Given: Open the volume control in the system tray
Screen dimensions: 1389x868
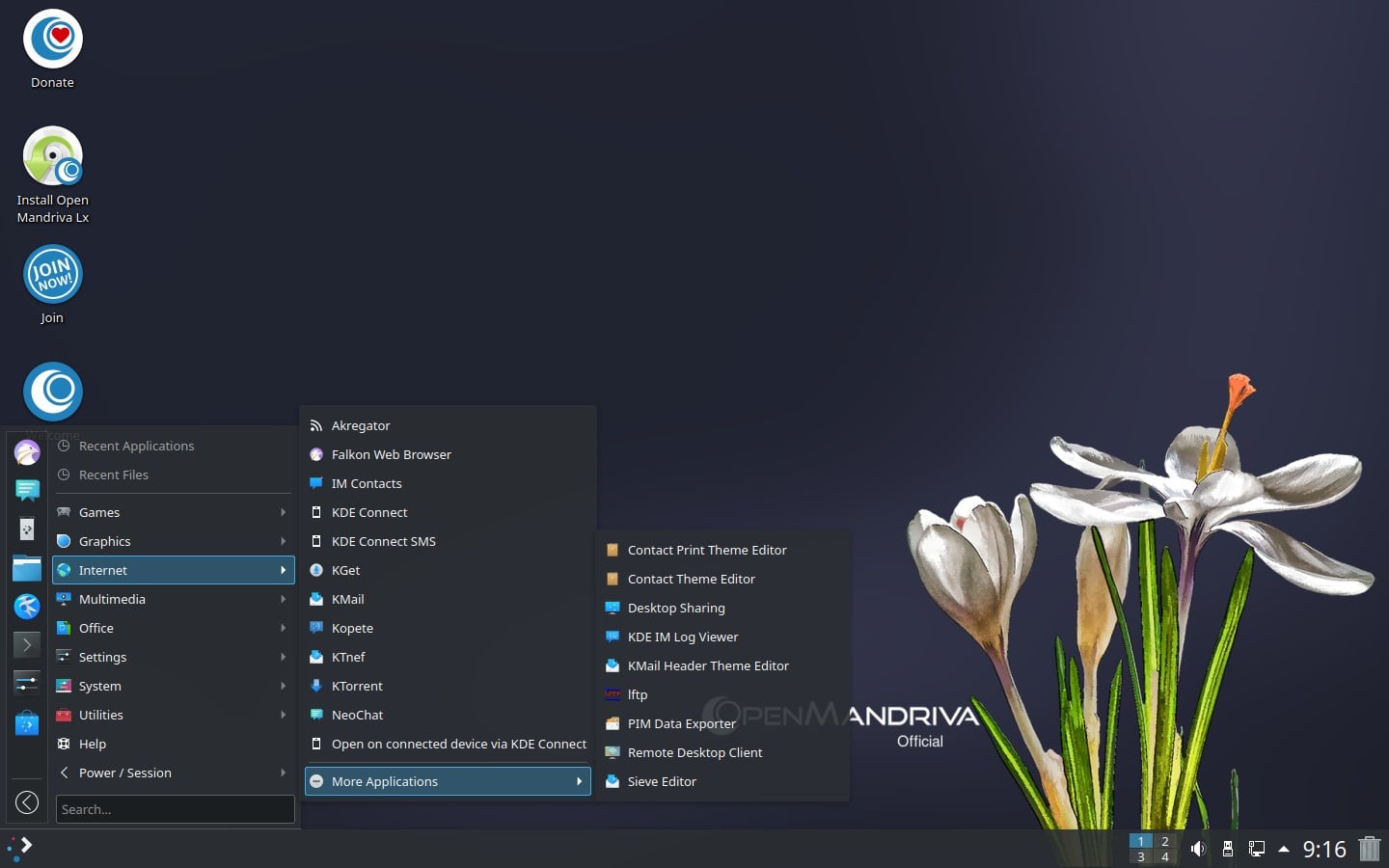Looking at the screenshot, I should click(x=1198, y=849).
